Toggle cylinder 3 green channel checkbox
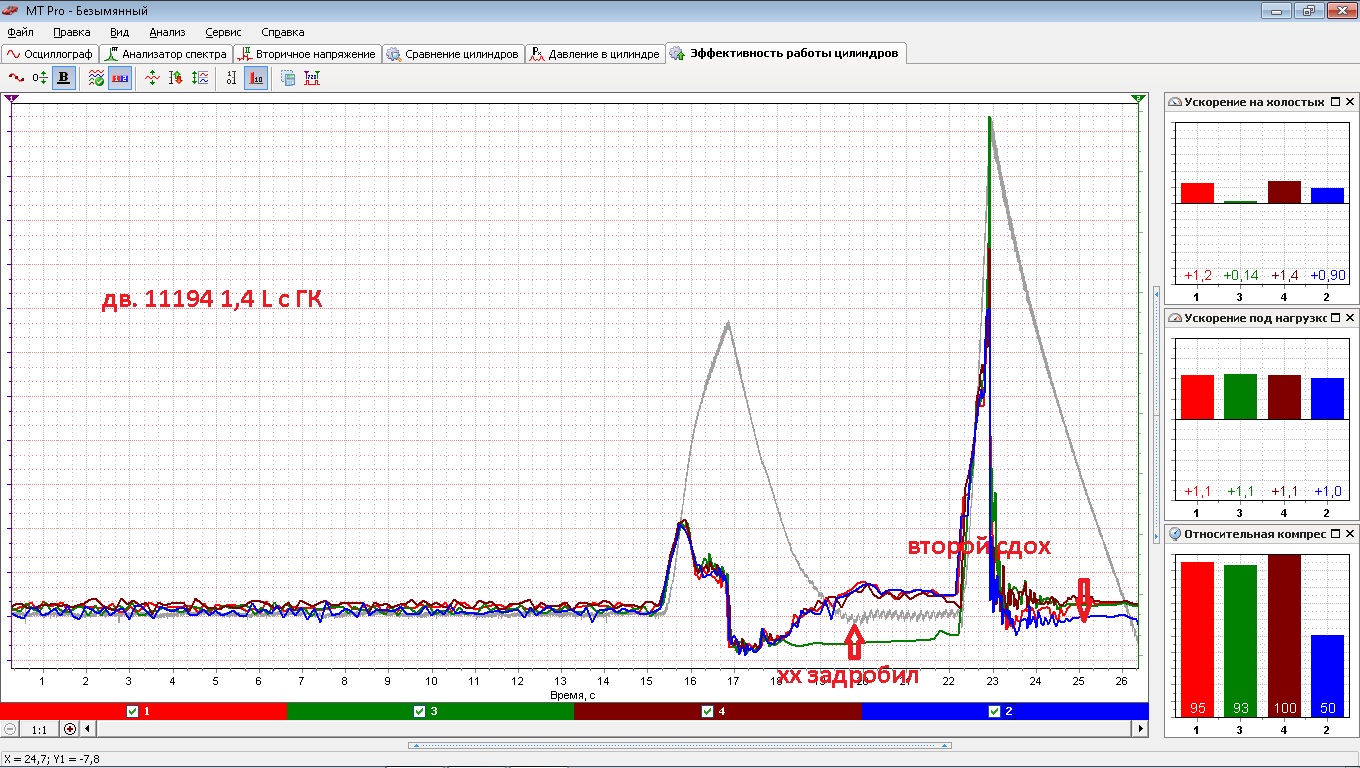Image resolution: width=1360 pixels, height=768 pixels. (x=419, y=711)
